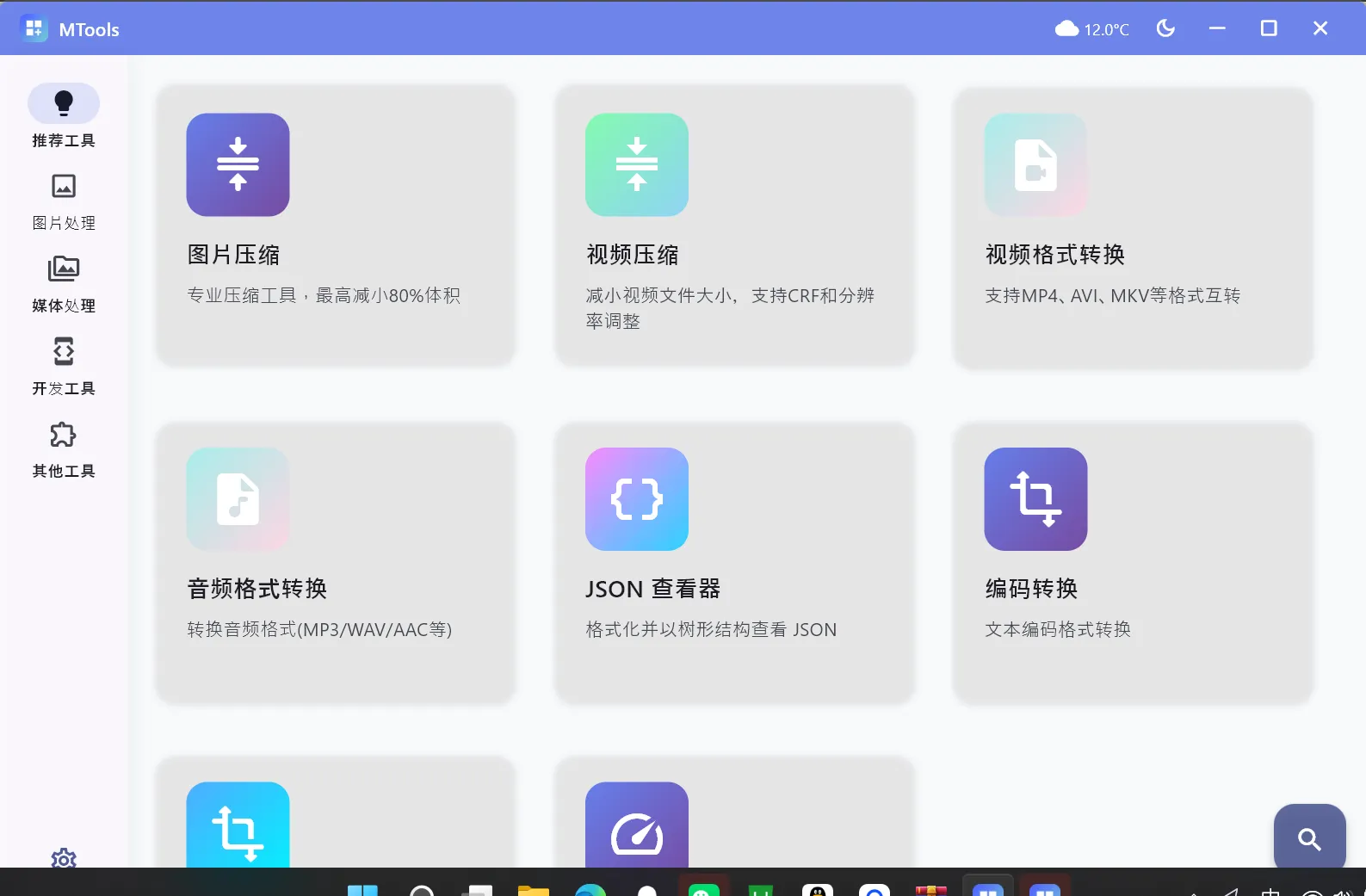Click the 12.0°C weather indicator
This screenshot has width=1366, height=896.
(1092, 29)
